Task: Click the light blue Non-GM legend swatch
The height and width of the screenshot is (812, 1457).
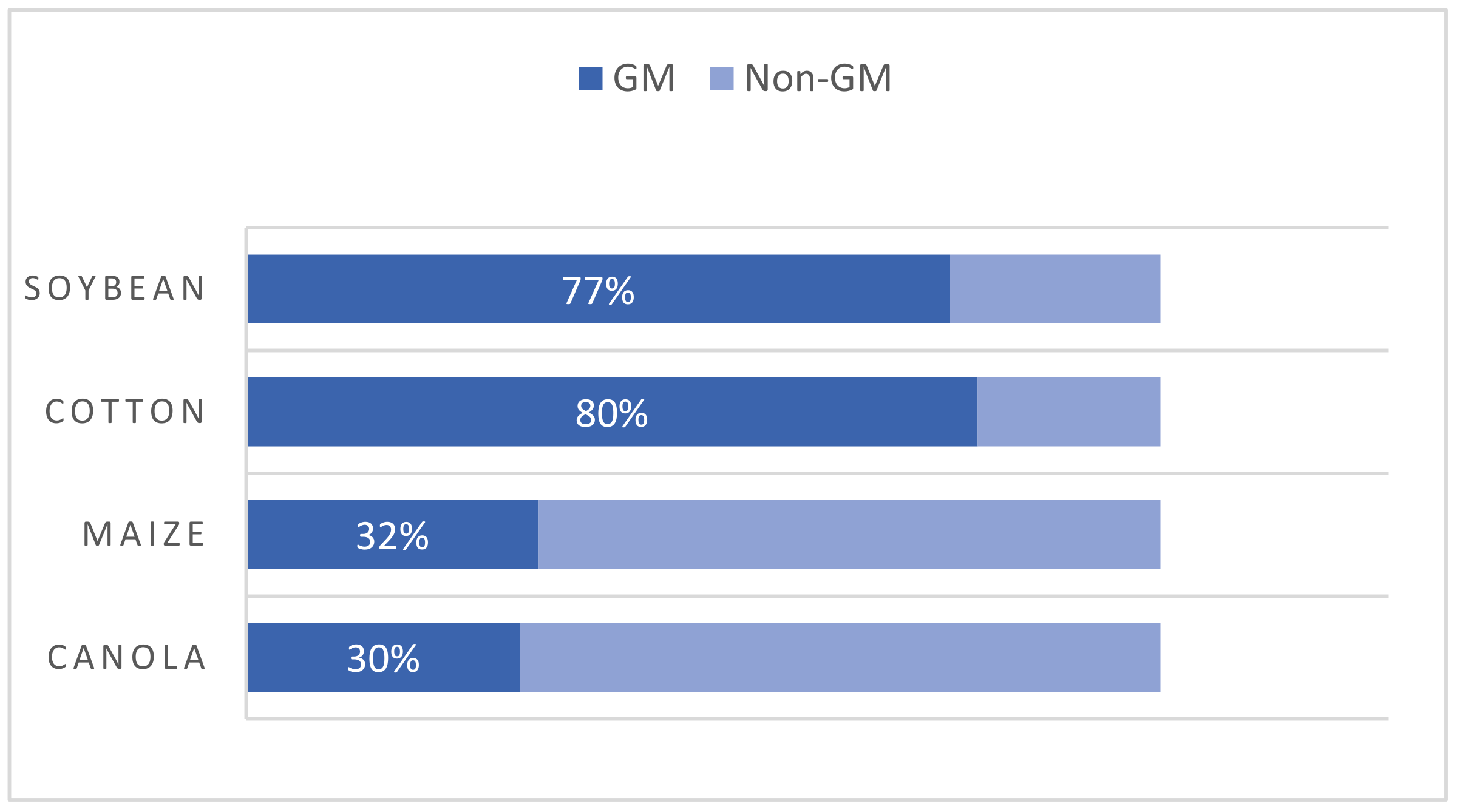Action: coord(722,78)
